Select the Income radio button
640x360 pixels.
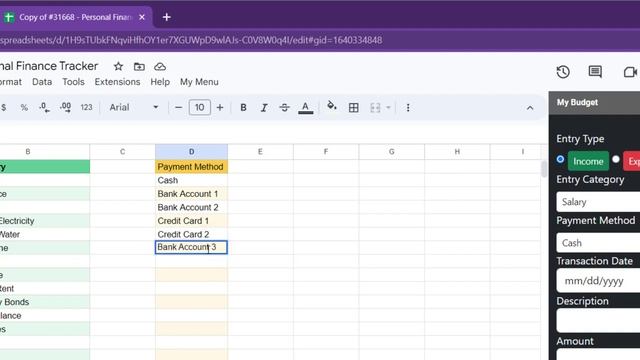(x=560, y=159)
